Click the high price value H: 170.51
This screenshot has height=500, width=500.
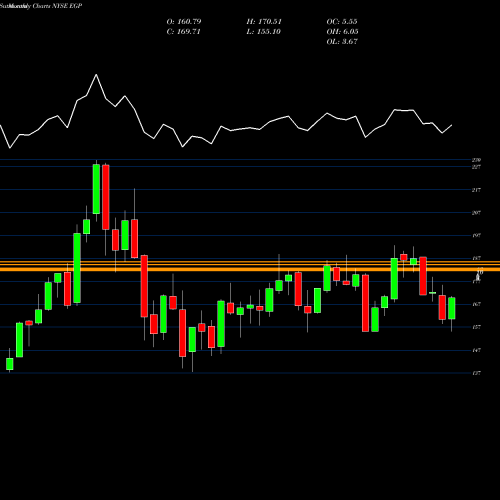264,22
